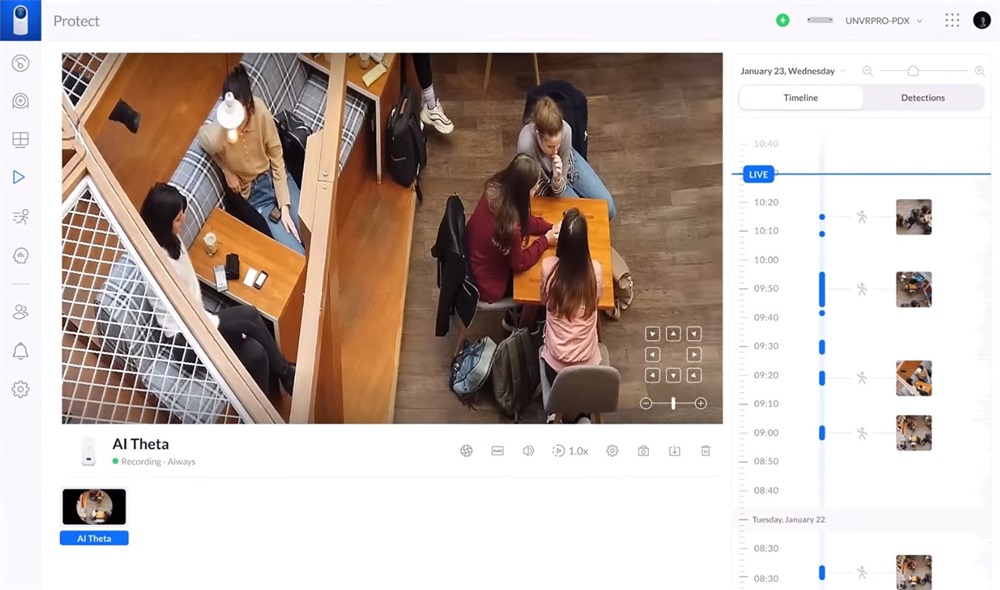This screenshot has height=590, width=1000.
Task: Toggle the video quality mode icon
Action: [x=497, y=451]
